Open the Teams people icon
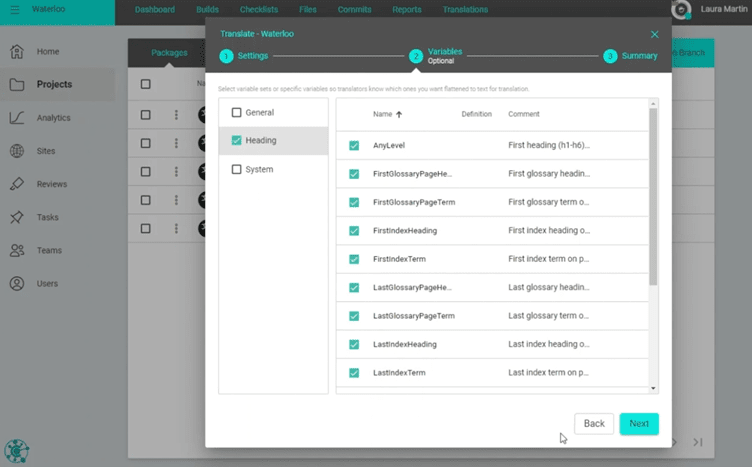 [x=17, y=250]
